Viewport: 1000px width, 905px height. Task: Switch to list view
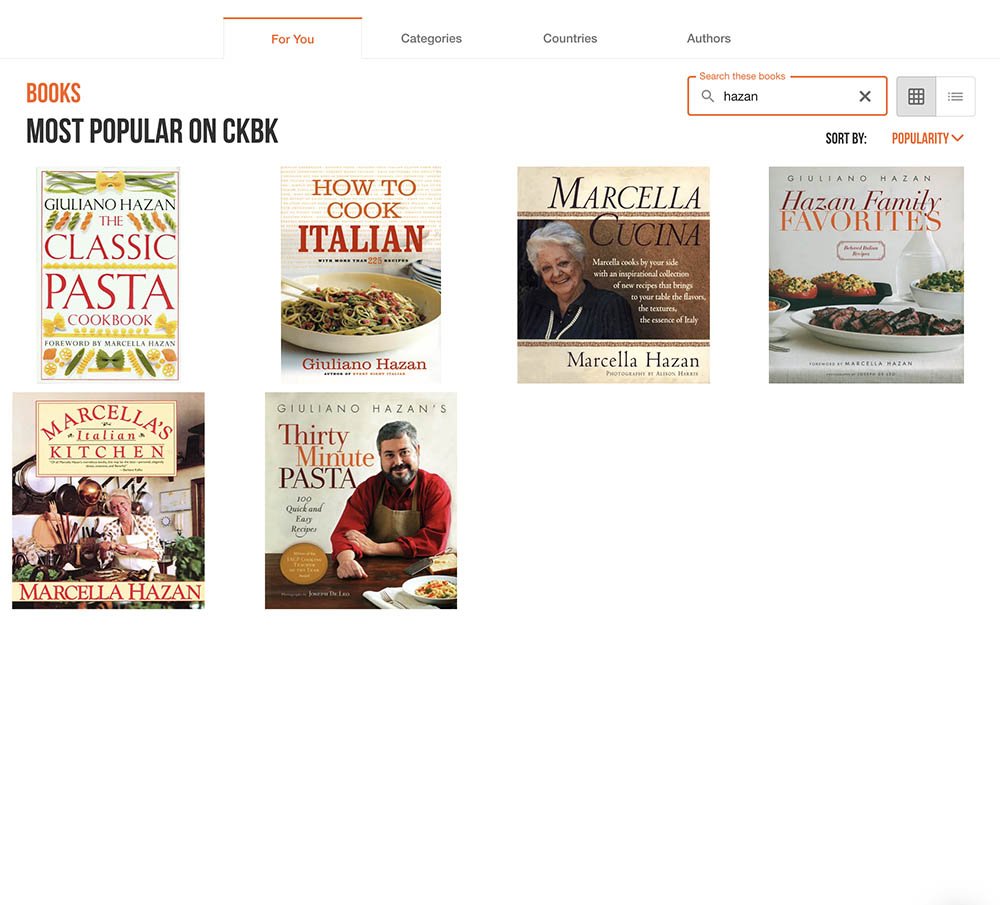[955, 96]
